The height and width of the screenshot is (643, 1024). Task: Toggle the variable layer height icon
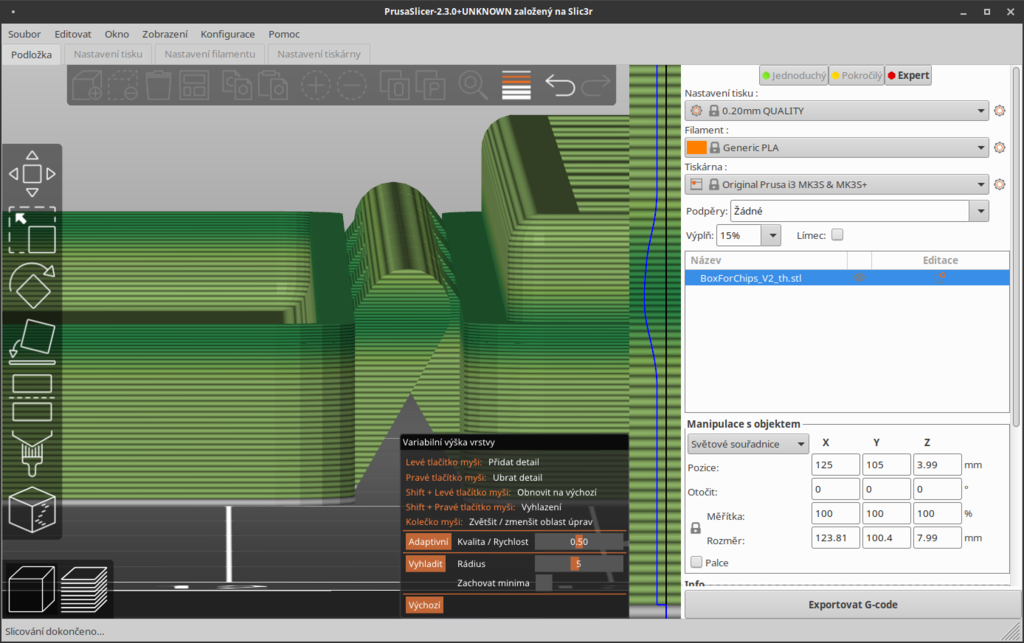(x=516, y=87)
